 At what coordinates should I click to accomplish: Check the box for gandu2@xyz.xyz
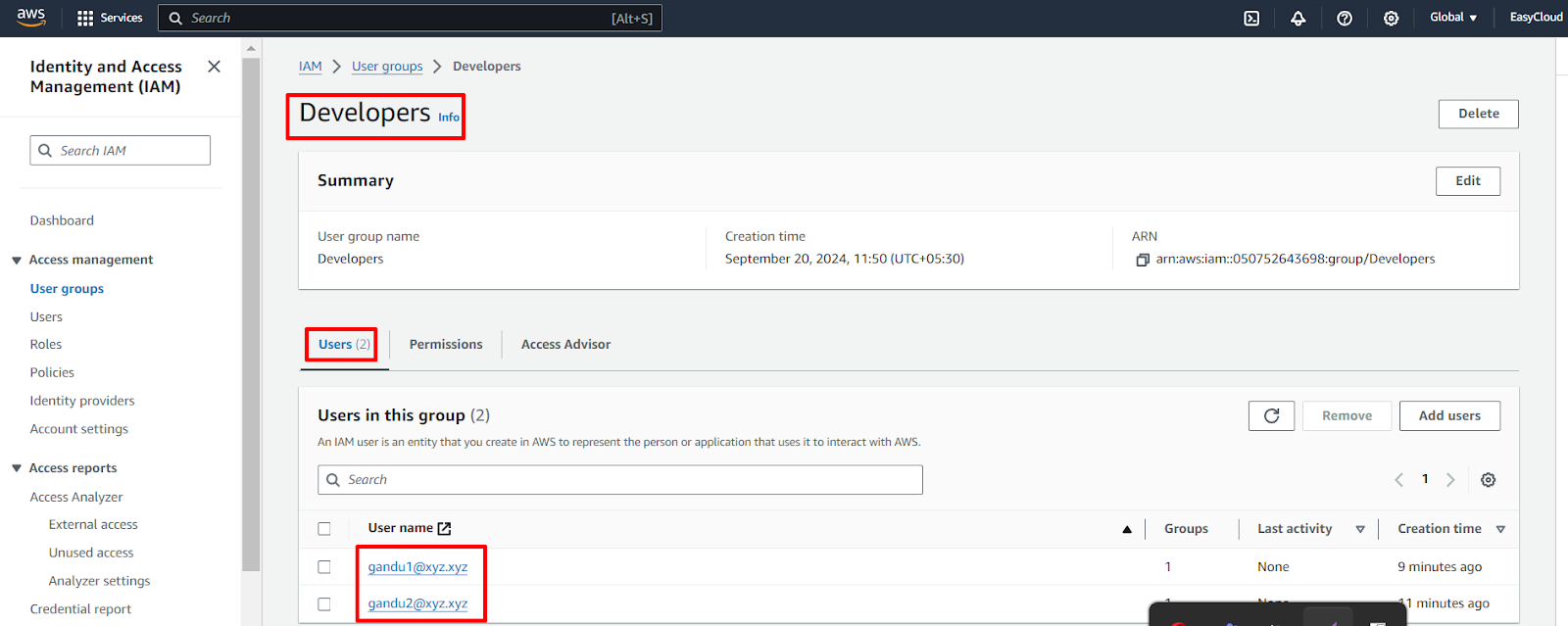tap(324, 603)
